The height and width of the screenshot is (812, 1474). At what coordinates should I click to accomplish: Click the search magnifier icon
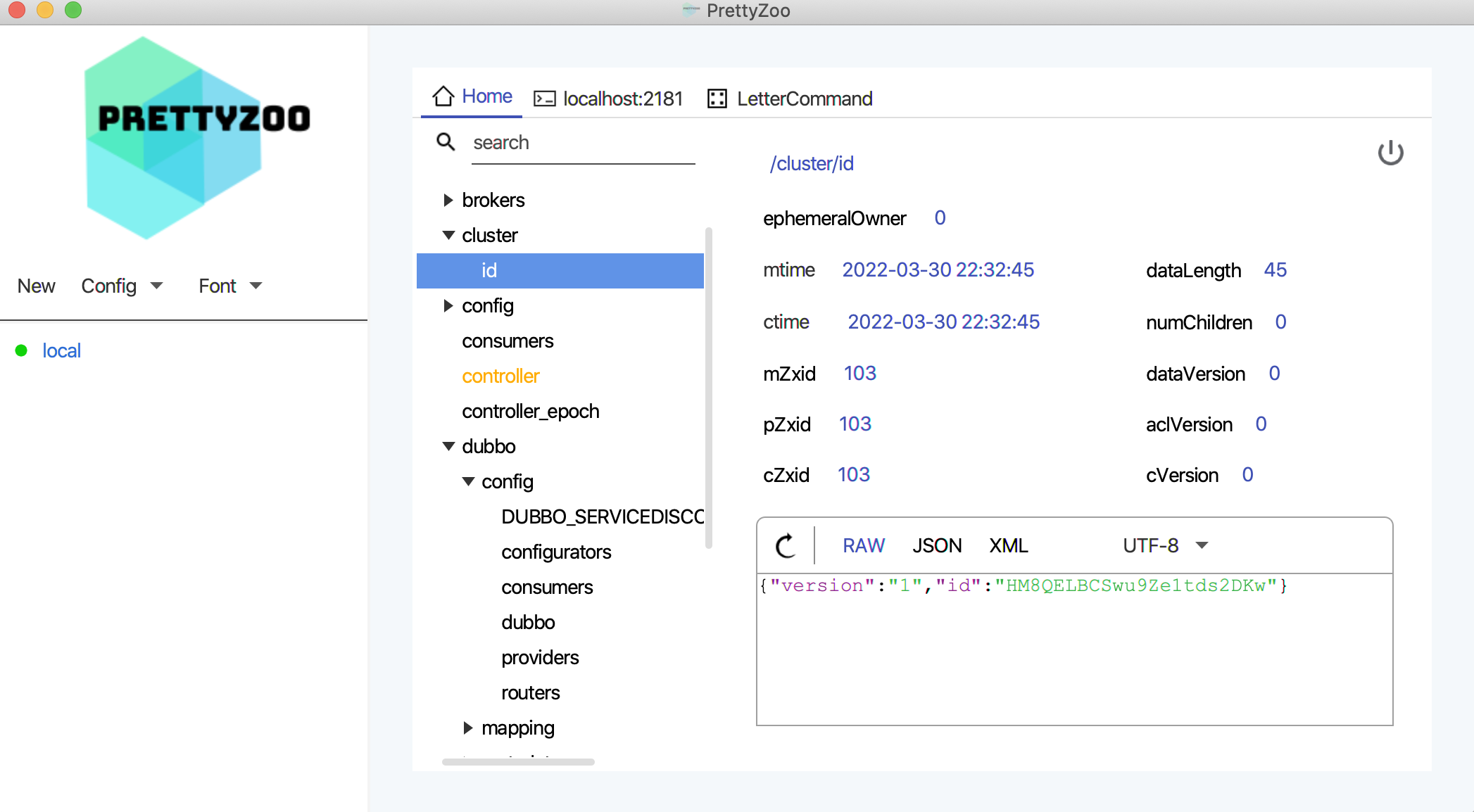[x=446, y=142]
